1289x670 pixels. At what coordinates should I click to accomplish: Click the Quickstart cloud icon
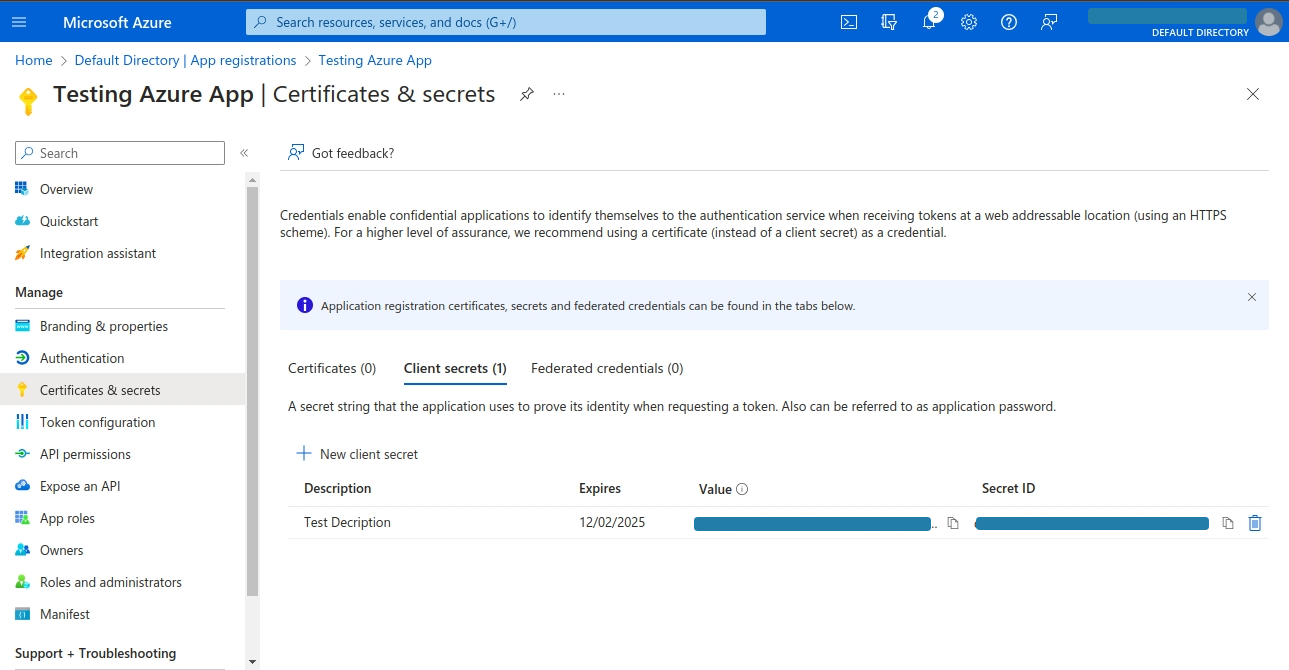point(22,221)
